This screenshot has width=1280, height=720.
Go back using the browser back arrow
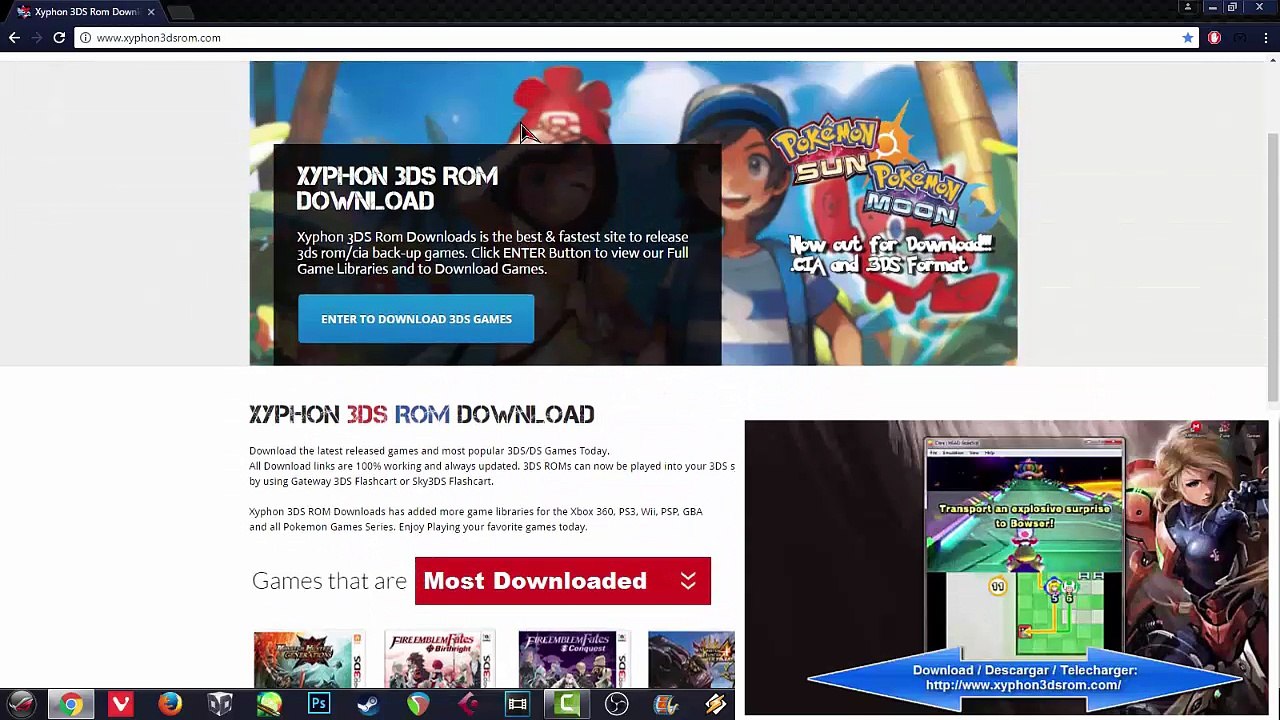14,38
